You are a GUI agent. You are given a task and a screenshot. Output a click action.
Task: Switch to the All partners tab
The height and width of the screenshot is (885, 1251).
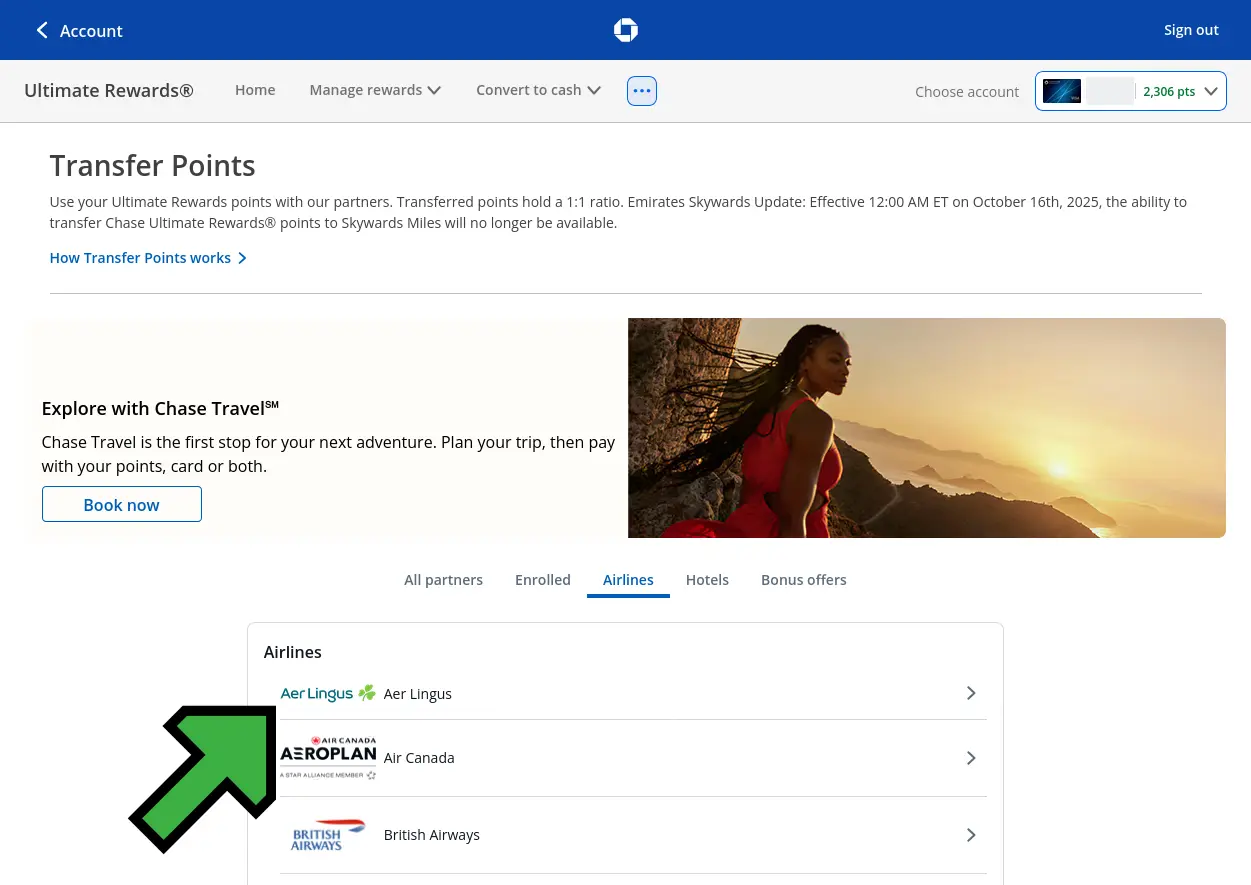(x=443, y=580)
